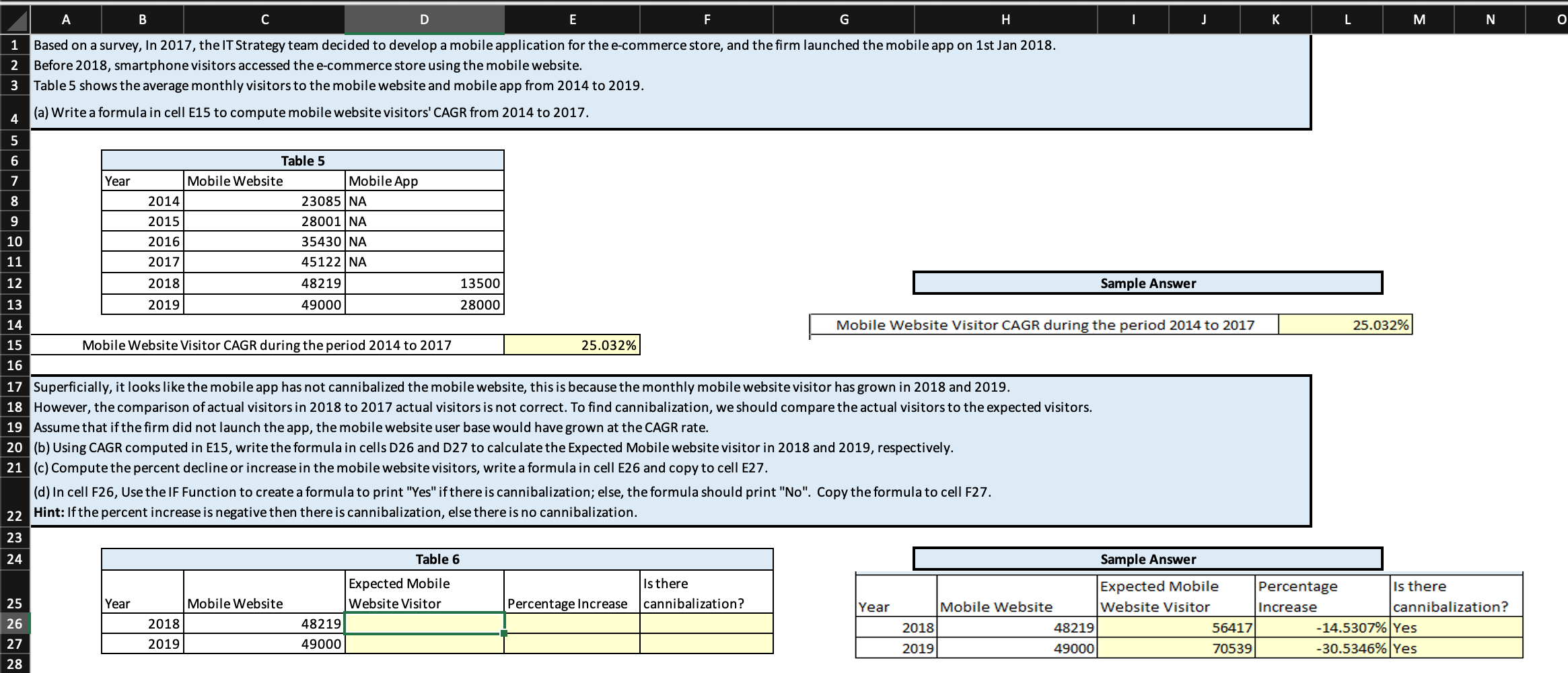Click cell E15 showing 25.032%
Viewport: 1568px width, 673px height.
point(571,345)
